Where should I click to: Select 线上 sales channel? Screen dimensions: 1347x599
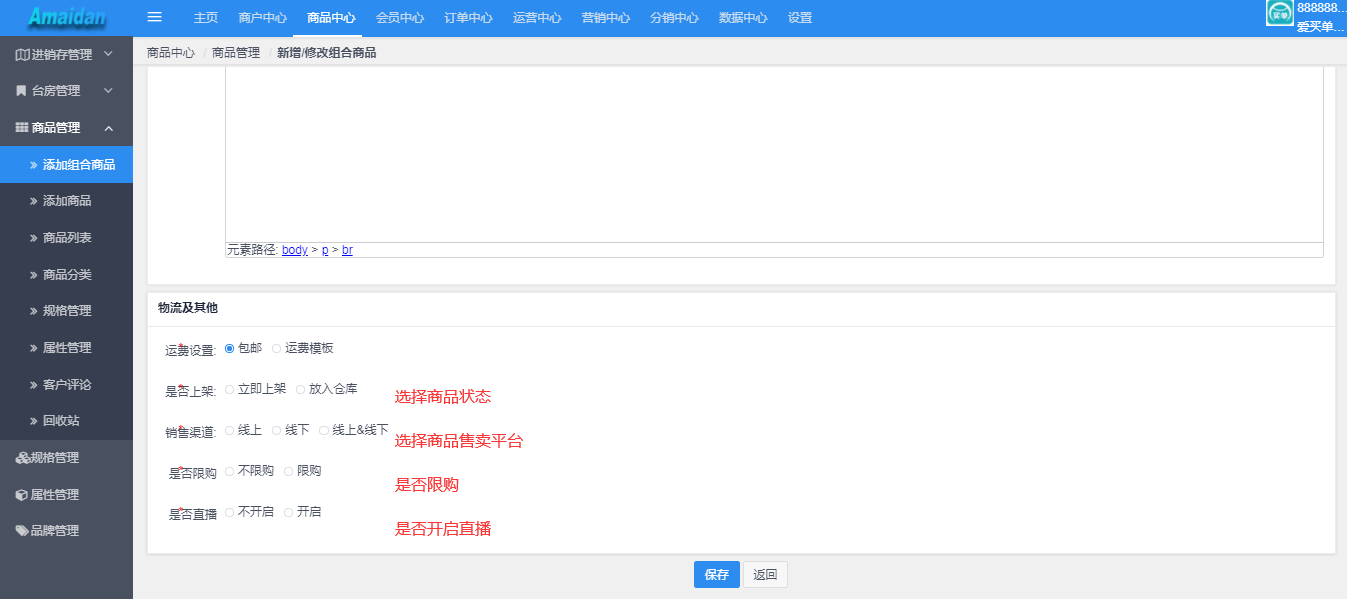coord(230,430)
